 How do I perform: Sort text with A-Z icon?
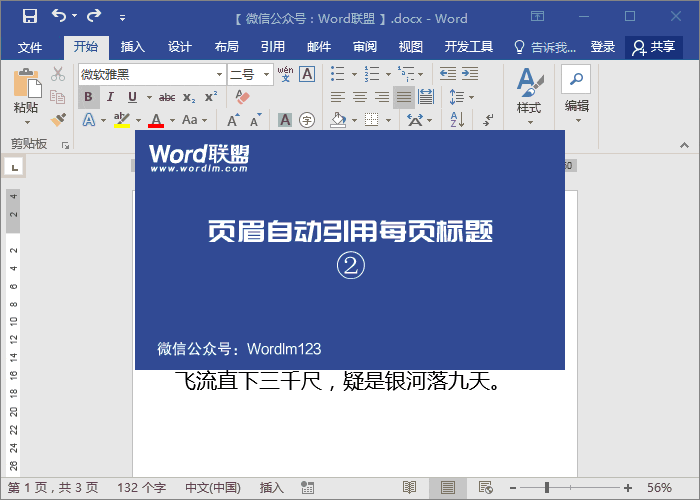(457, 120)
